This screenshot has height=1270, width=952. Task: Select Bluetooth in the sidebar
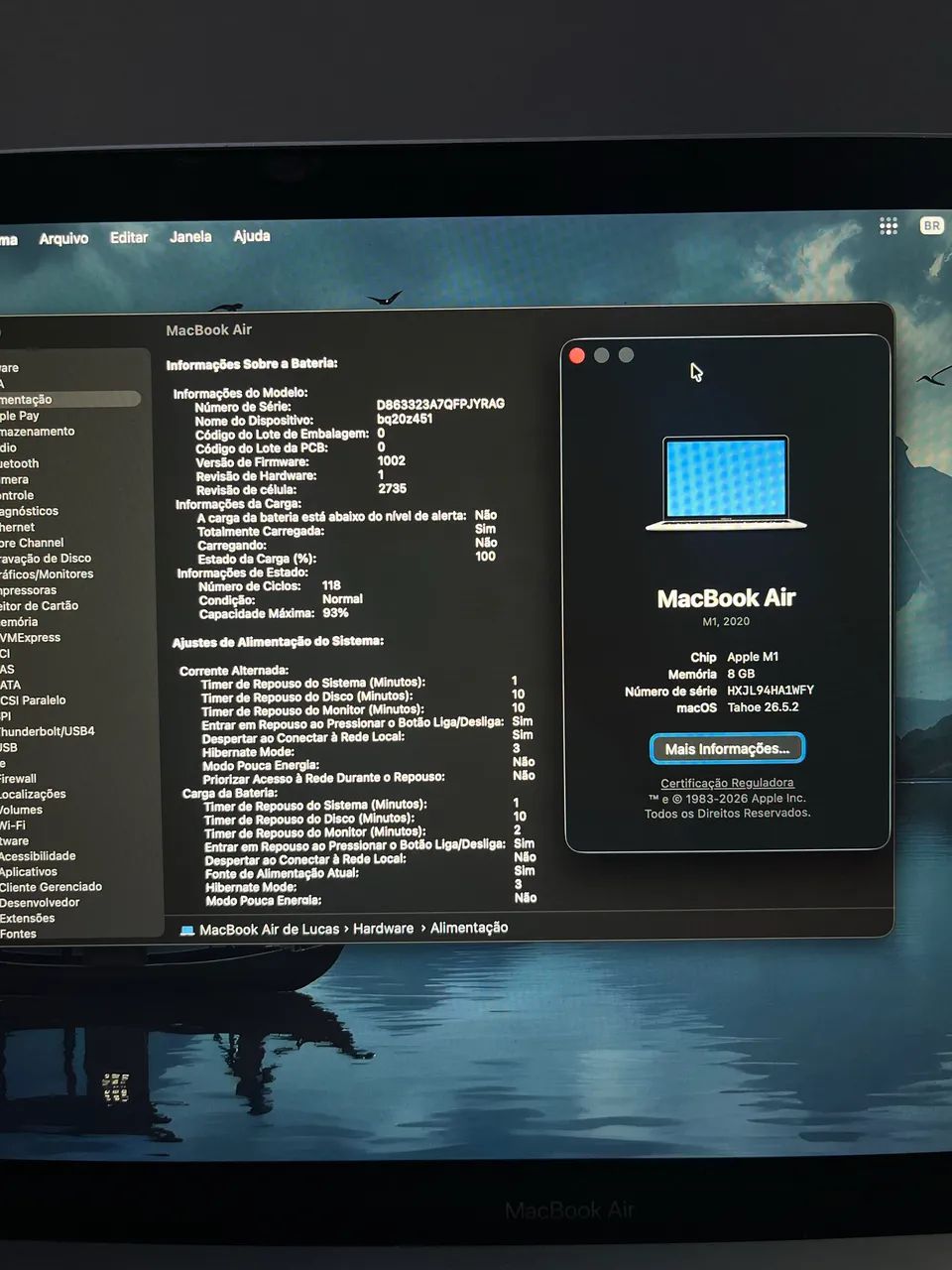tap(20, 463)
